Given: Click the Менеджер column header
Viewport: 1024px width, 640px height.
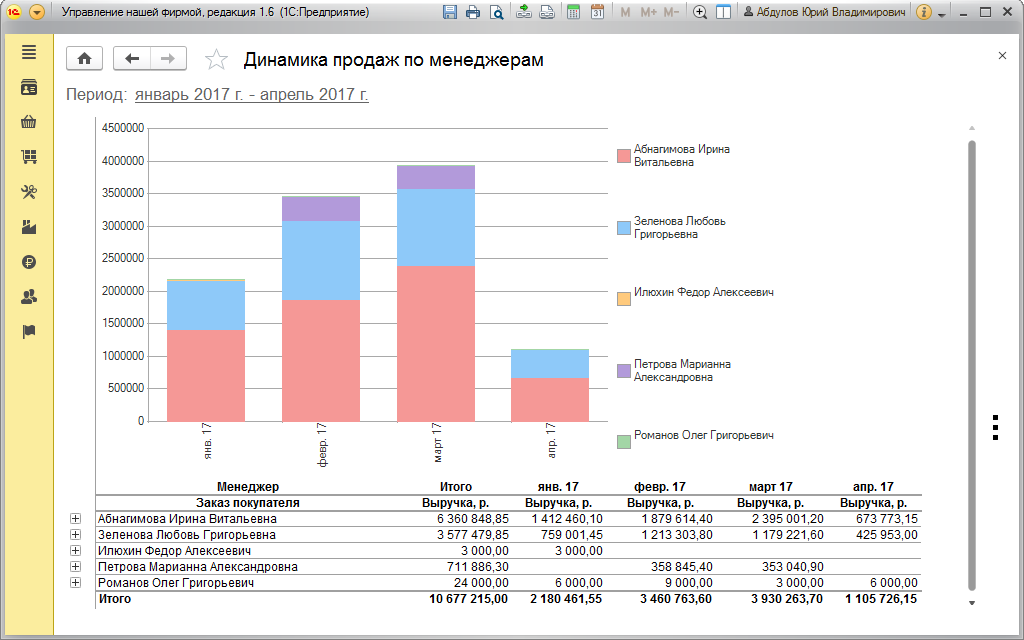Looking at the screenshot, I should [x=248, y=487].
